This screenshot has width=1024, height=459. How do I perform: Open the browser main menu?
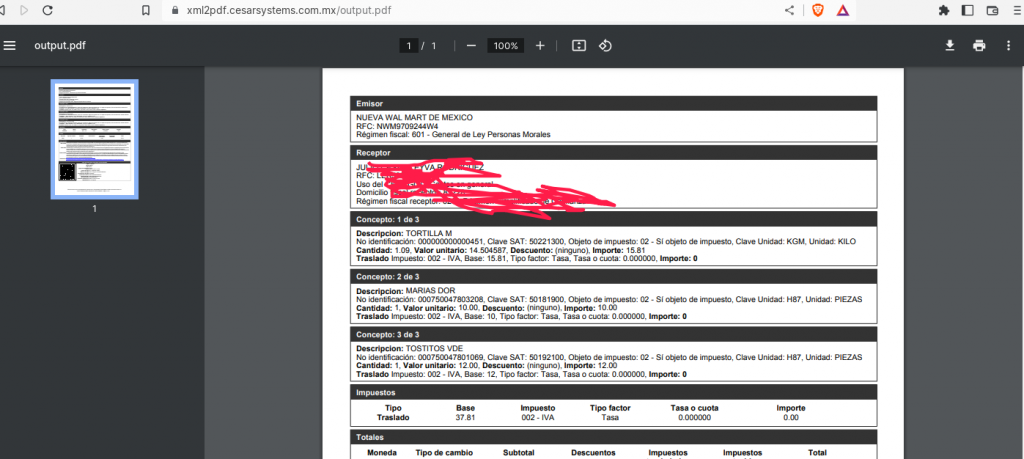pyautogui.click(x=1015, y=10)
